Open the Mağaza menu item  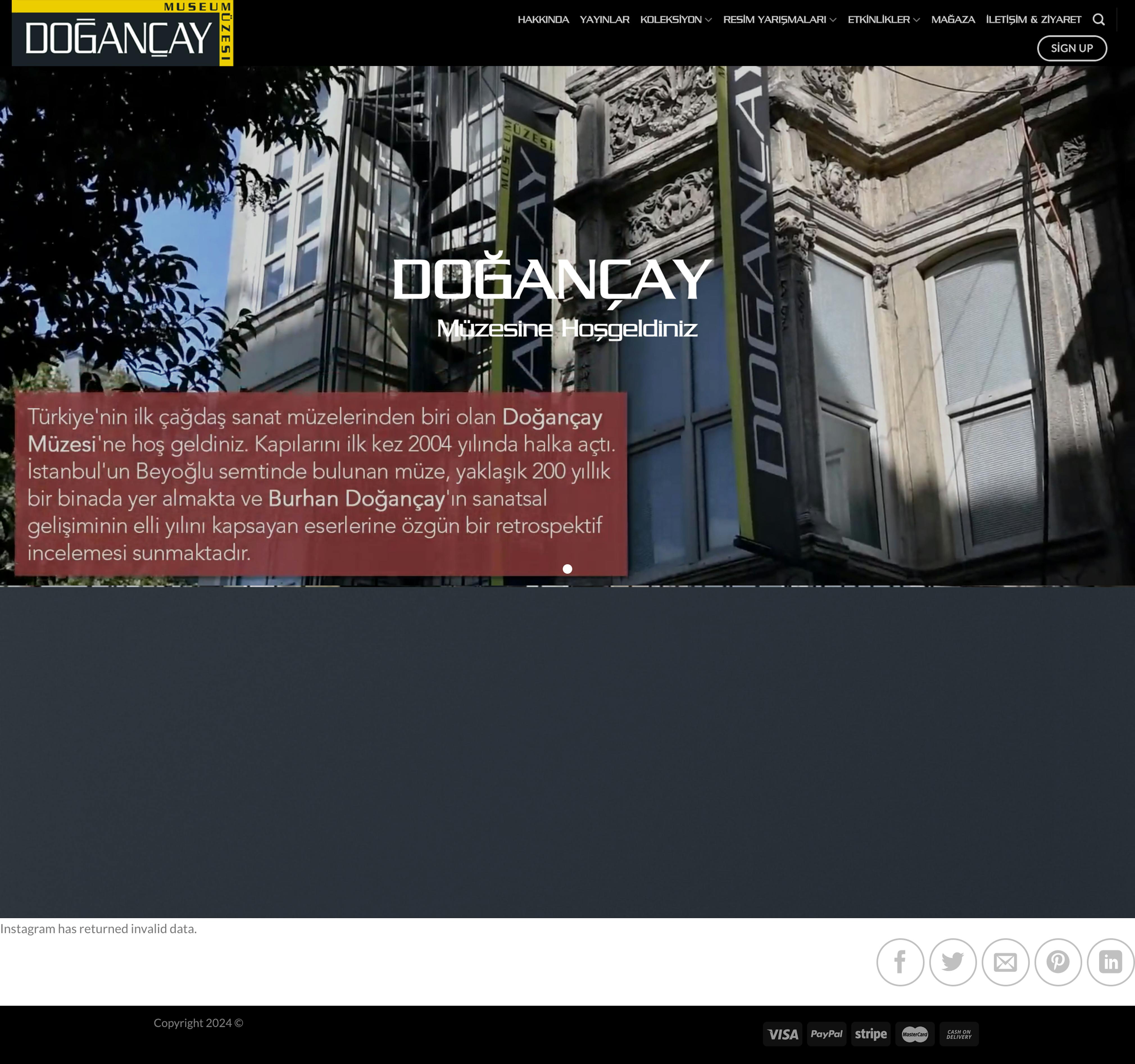coord(953,19)
